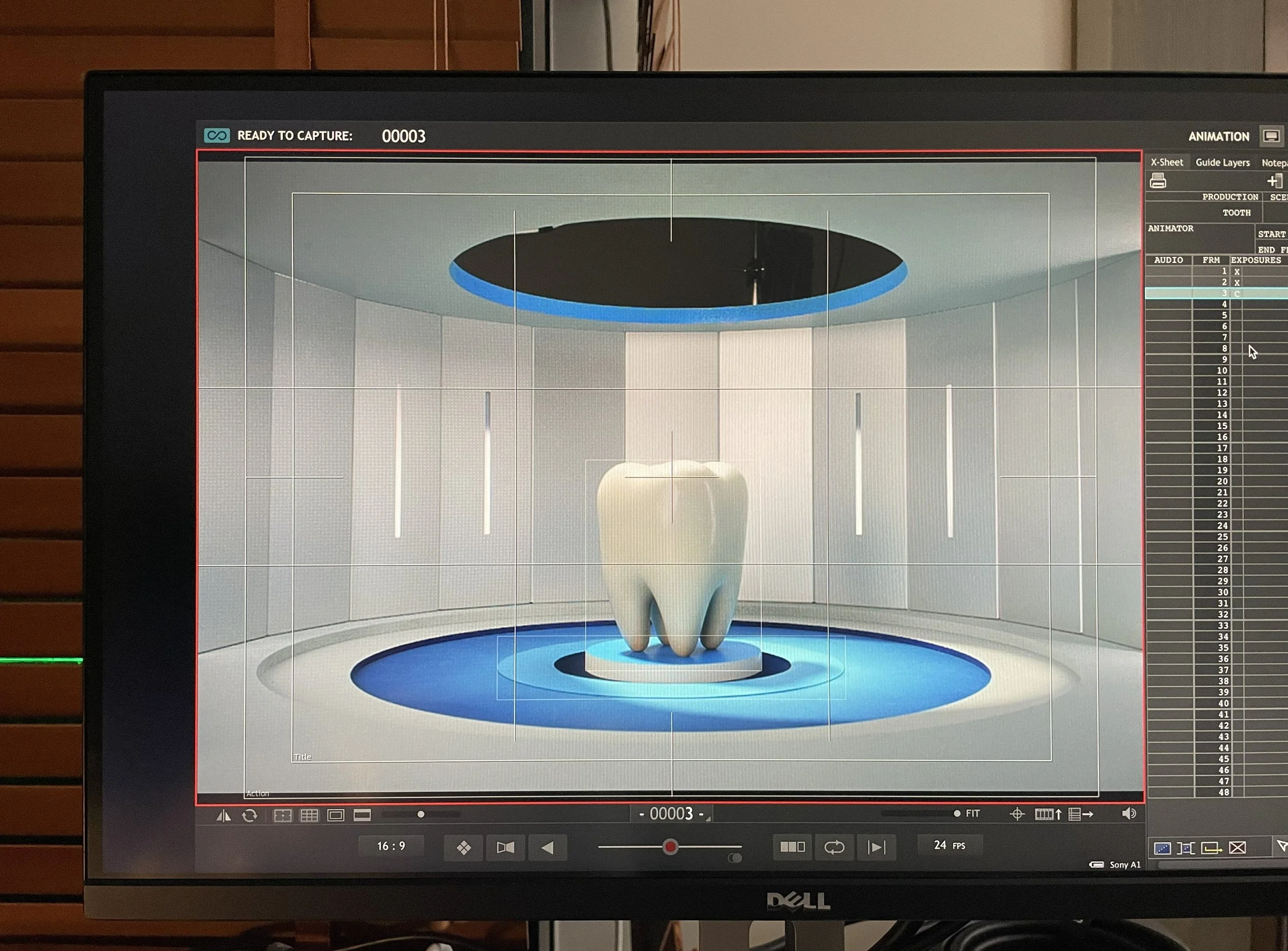
Task: Click the speaker audio icon
Action: 1129,813
